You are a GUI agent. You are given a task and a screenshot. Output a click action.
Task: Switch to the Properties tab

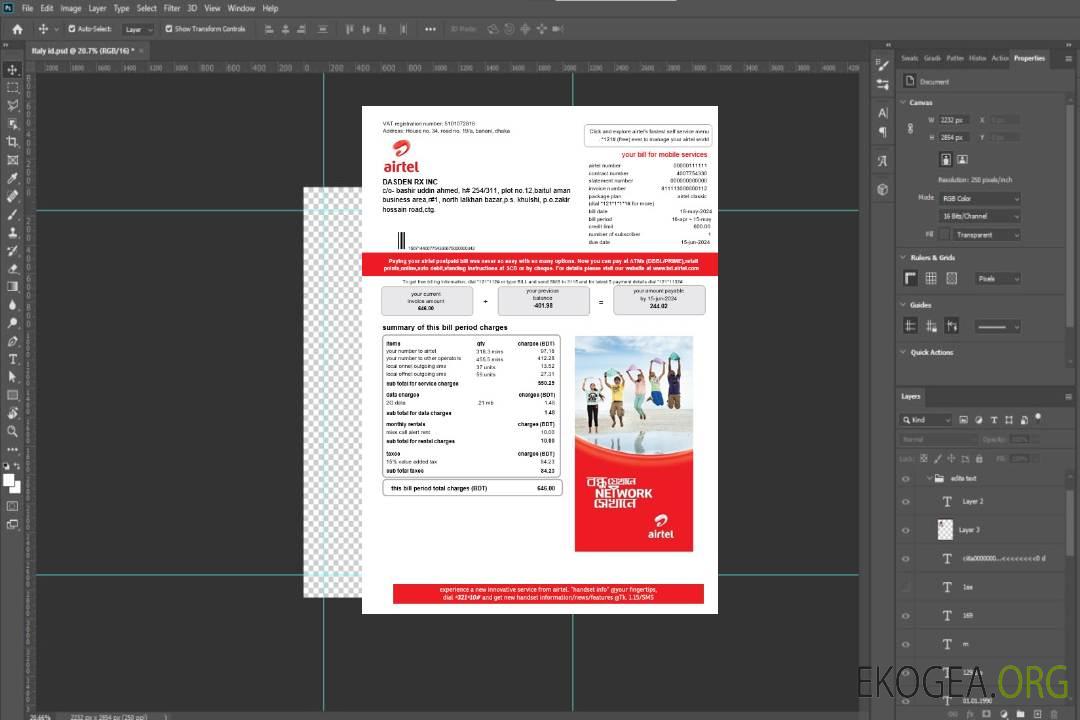coord(1029,58)
